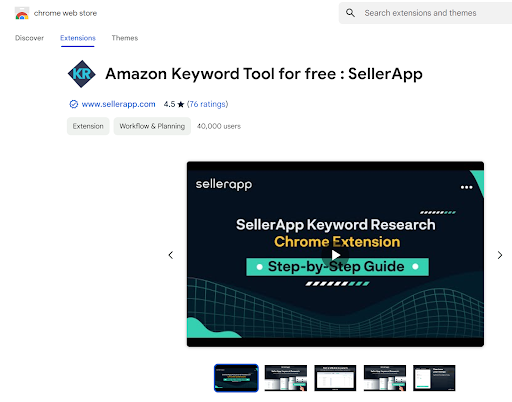Select the third screenshot thumbnail with table

335,378
